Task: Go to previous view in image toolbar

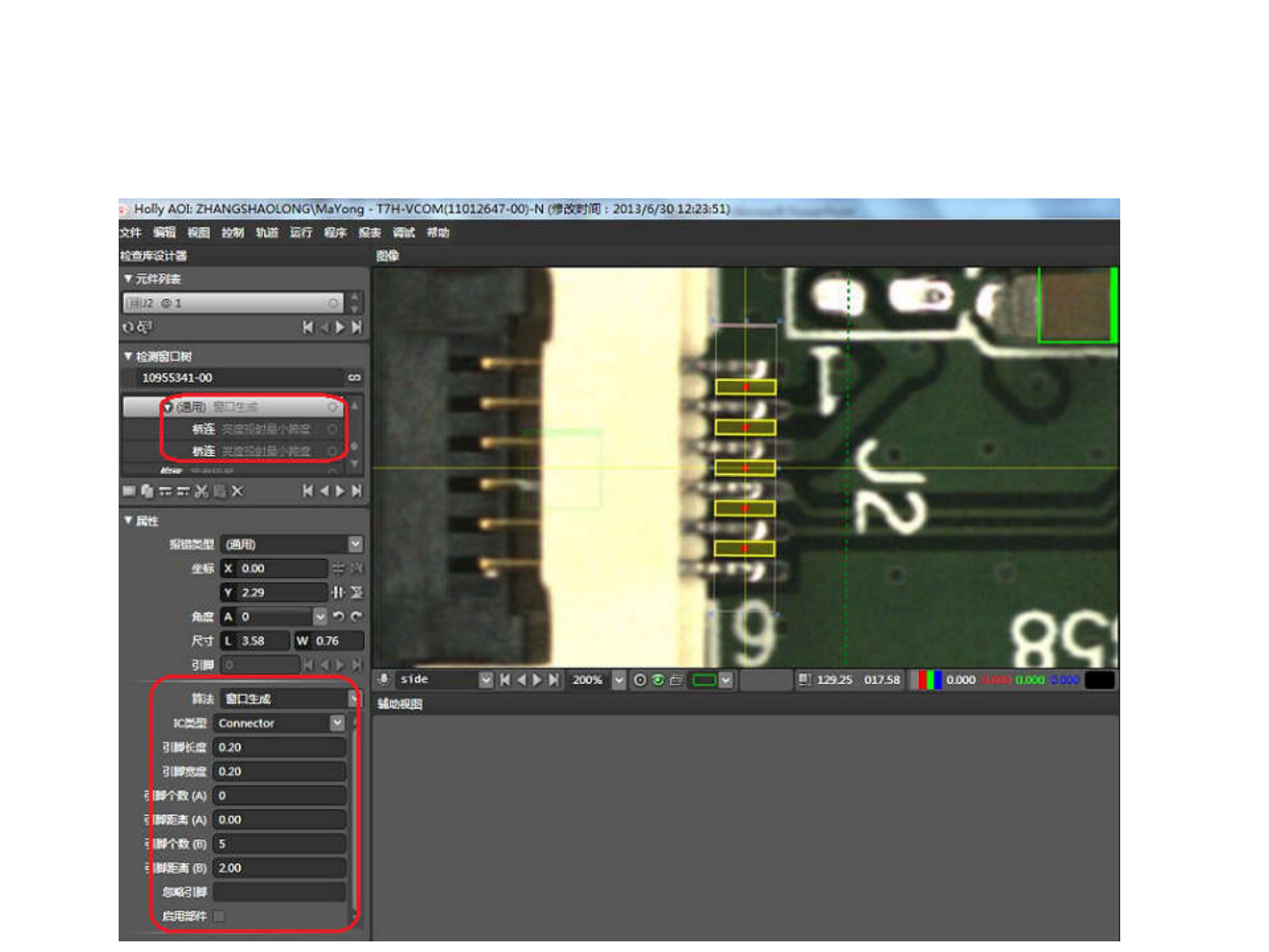Action: point(522,680)
